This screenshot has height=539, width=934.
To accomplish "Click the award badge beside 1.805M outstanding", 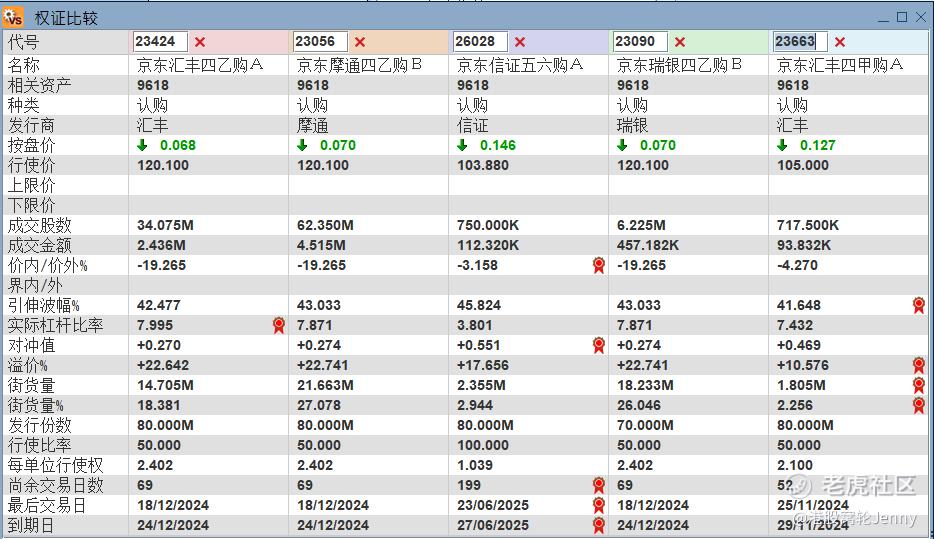I will click(x=919, y=385).
